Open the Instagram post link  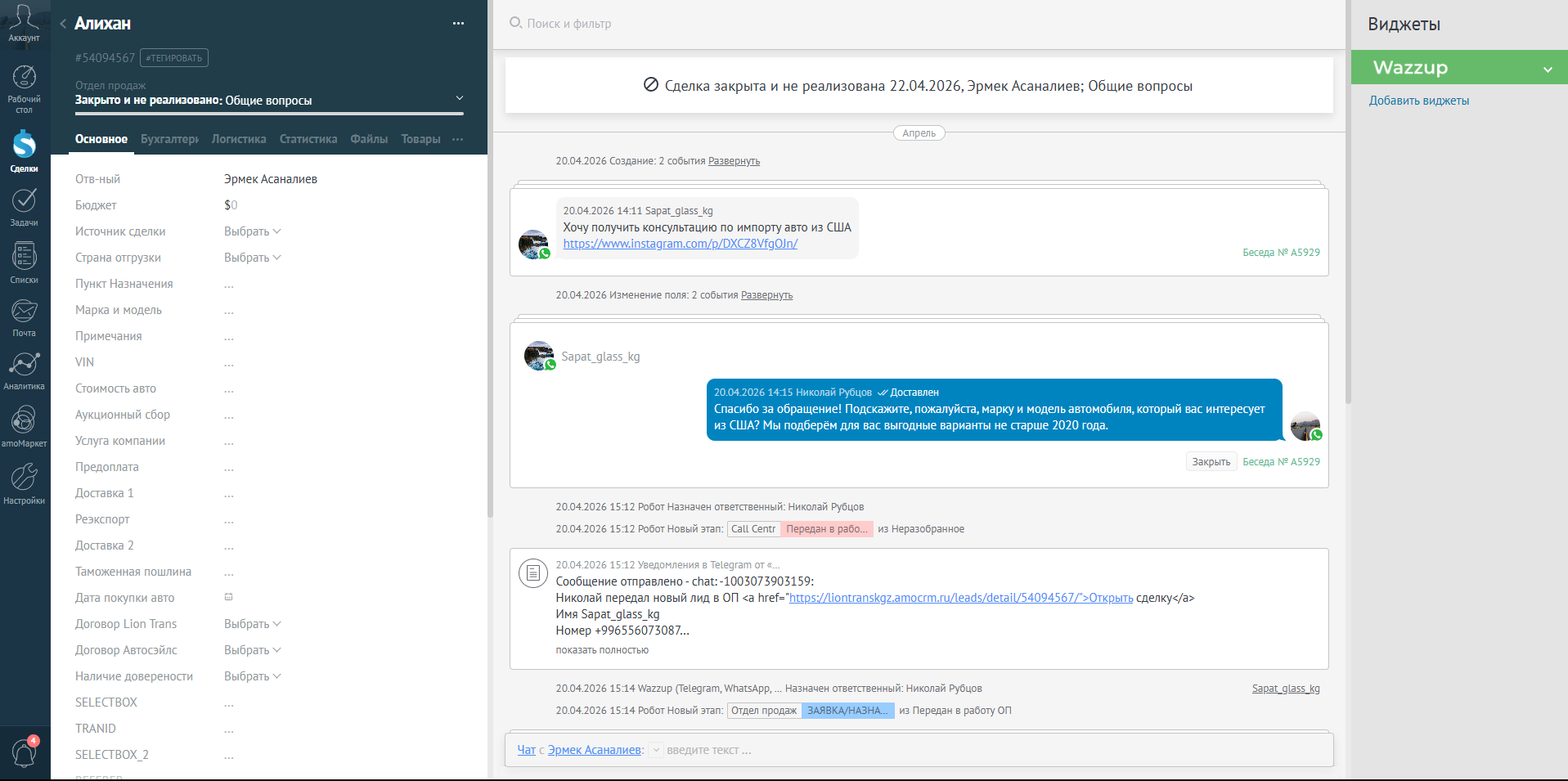(x=681, y=244)
